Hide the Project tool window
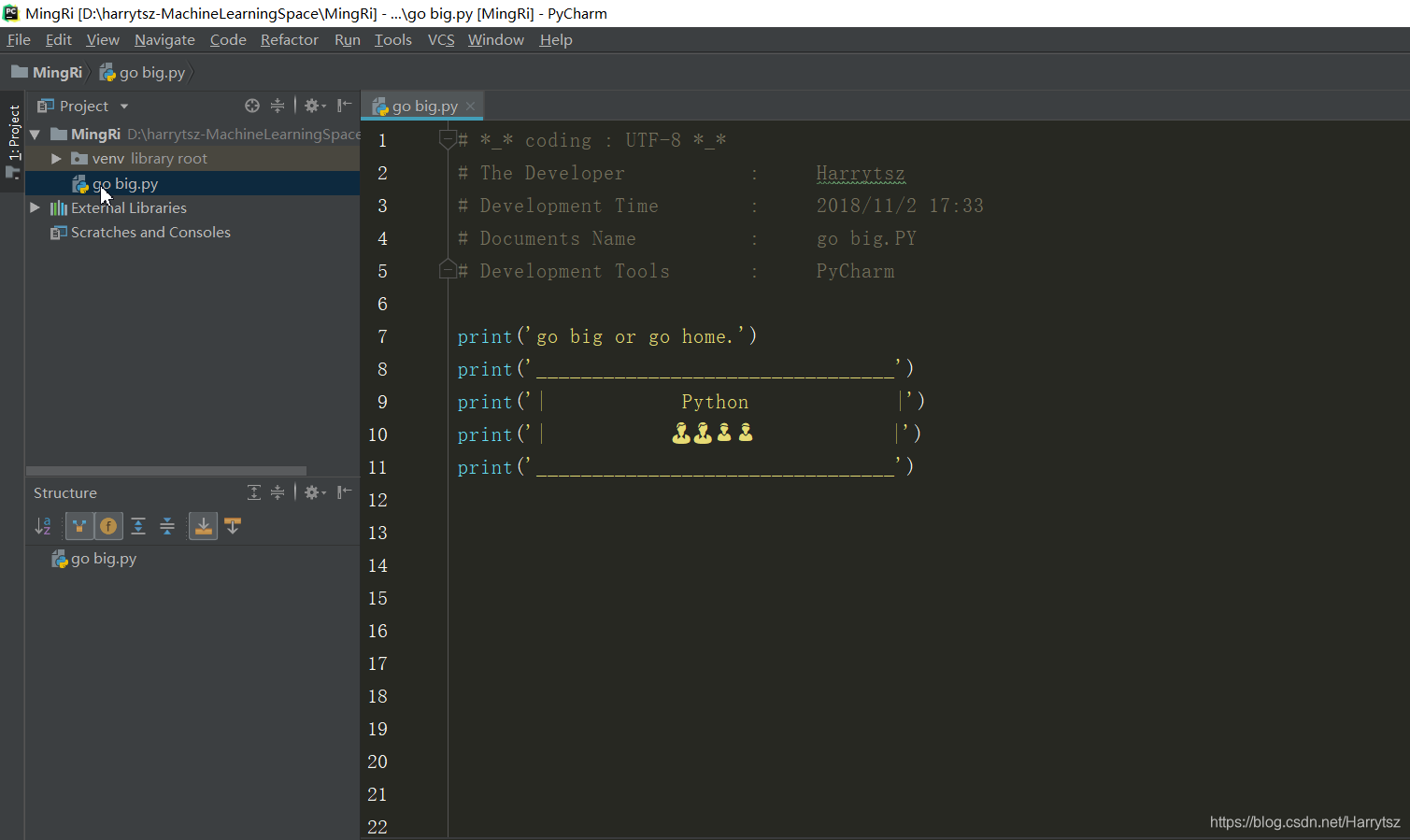1410x840 pixels. tap(345, 106)
